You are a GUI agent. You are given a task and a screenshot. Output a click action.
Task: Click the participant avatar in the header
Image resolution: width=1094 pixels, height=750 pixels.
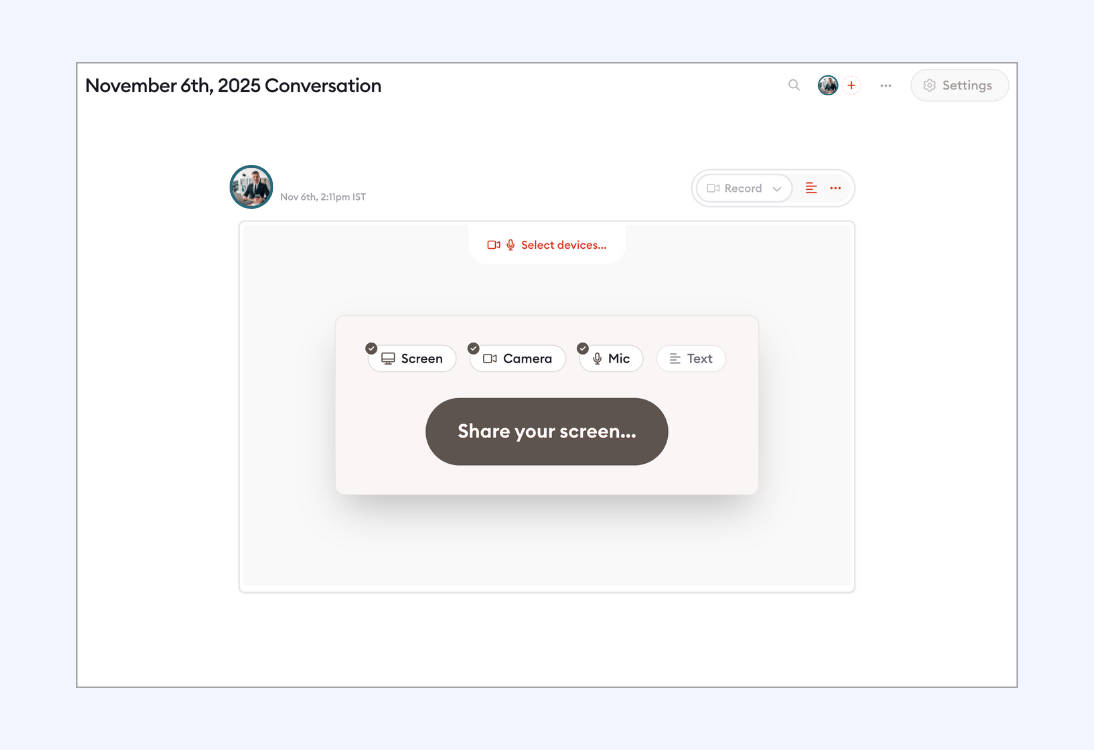coord(828,86)
